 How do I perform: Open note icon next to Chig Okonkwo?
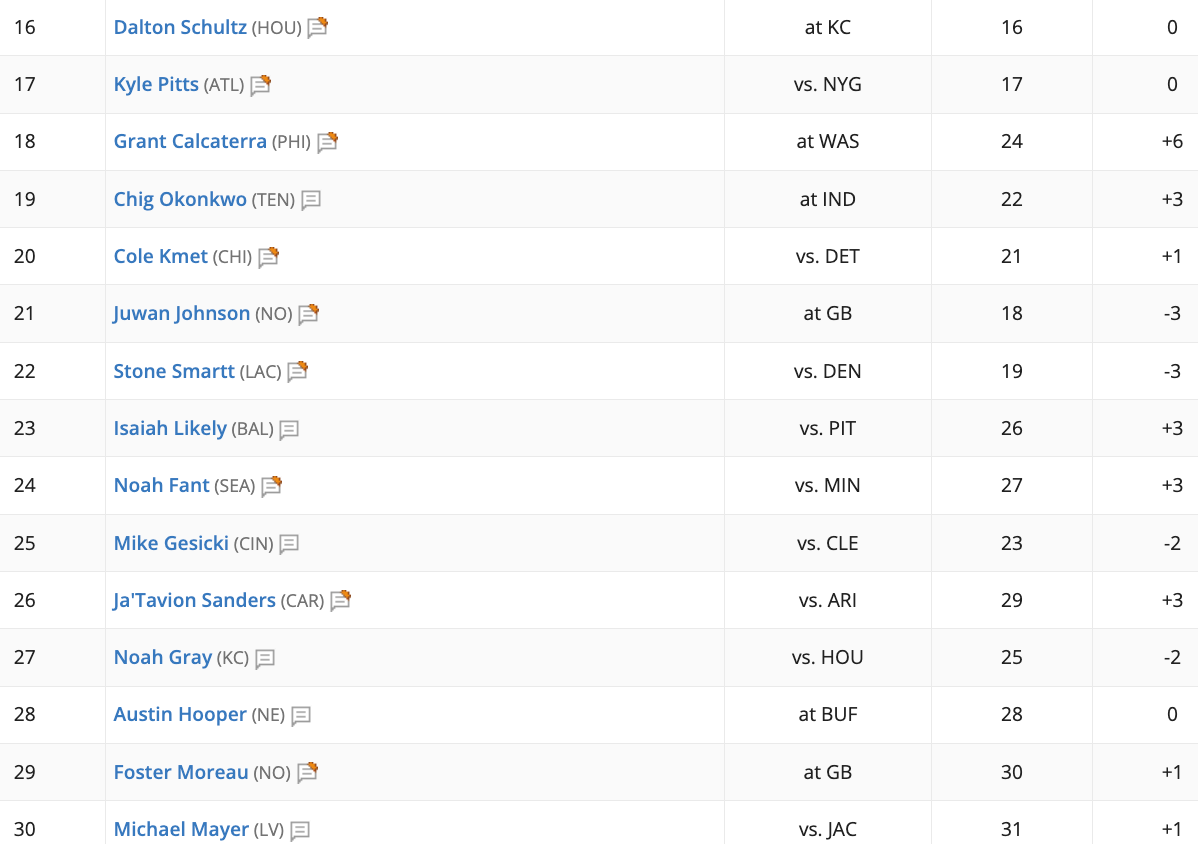310,200
